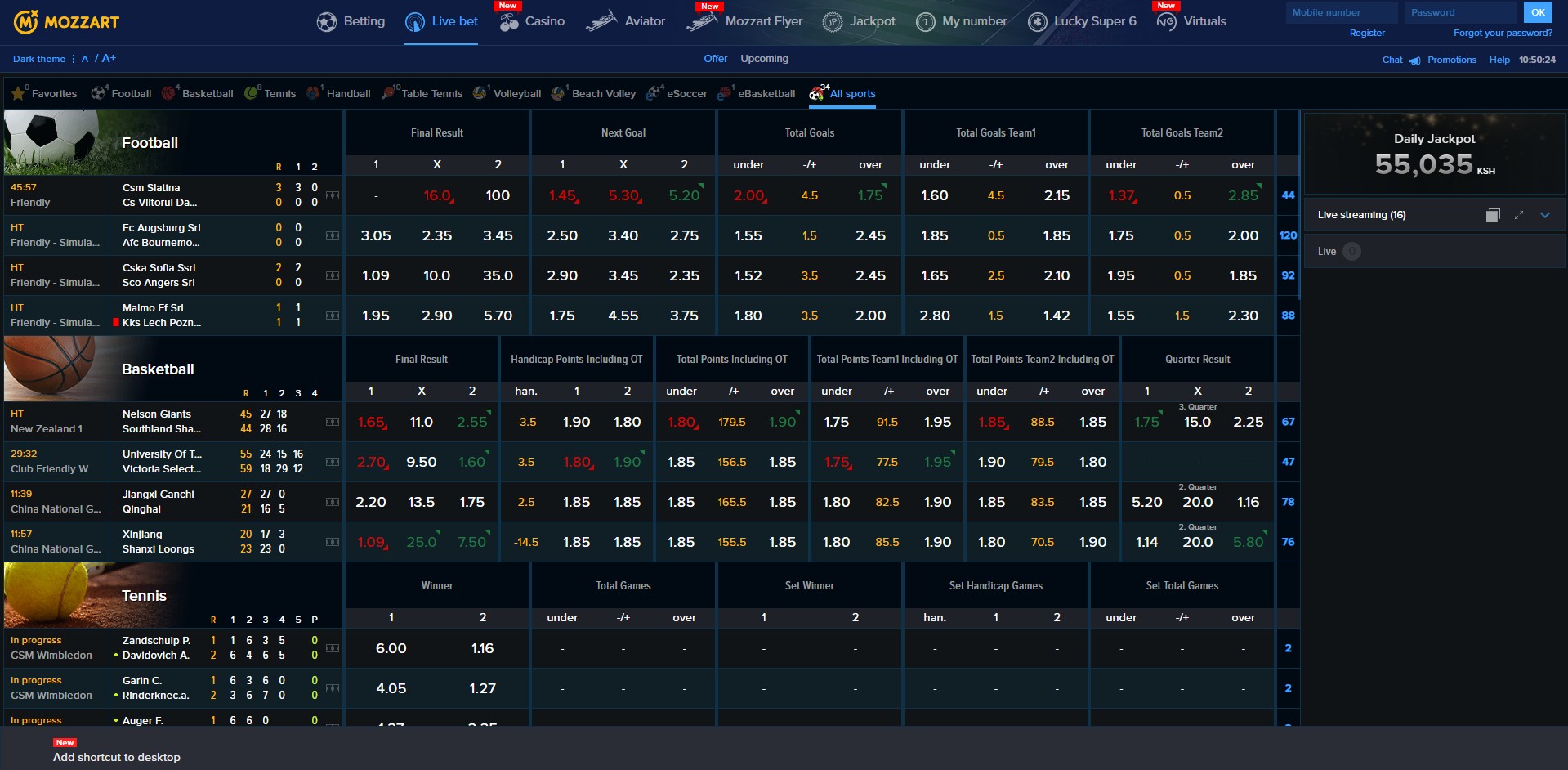Switch to Dark theme
The width and height of the screenshot is (1568, 770).
pyautogui.click(x=38, y=59)
